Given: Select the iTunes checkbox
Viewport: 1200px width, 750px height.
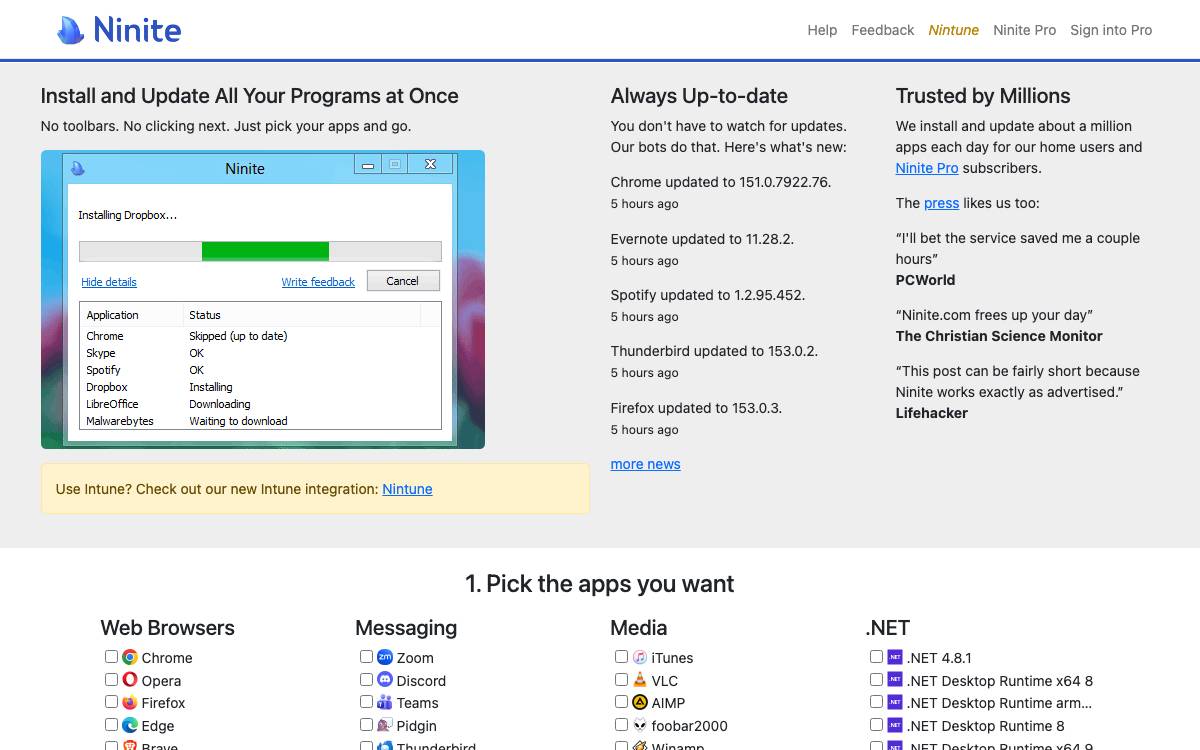Looking at the screenshot, I should (621, 657).
